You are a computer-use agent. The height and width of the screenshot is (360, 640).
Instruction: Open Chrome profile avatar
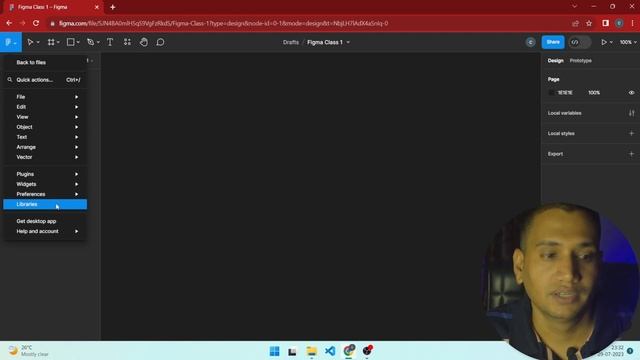619,23
